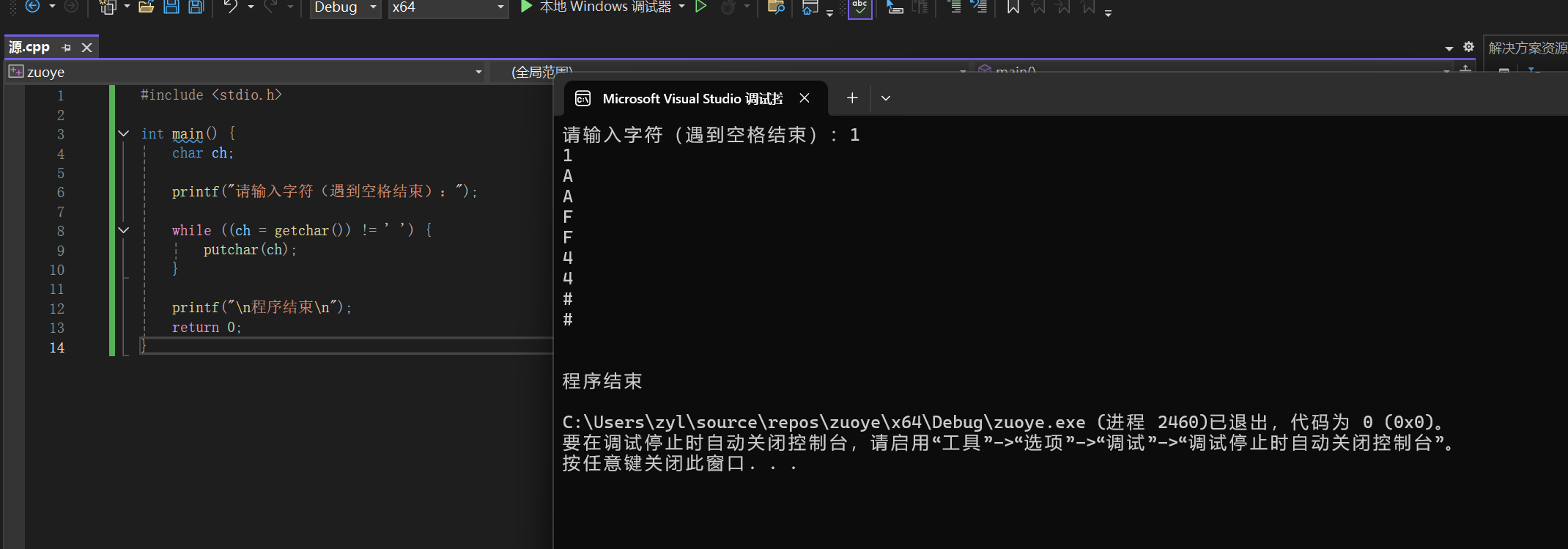1568x549 pixels.
Task: Open the bookmark toolbar overflow options
Action: [x=1108, y=12]
